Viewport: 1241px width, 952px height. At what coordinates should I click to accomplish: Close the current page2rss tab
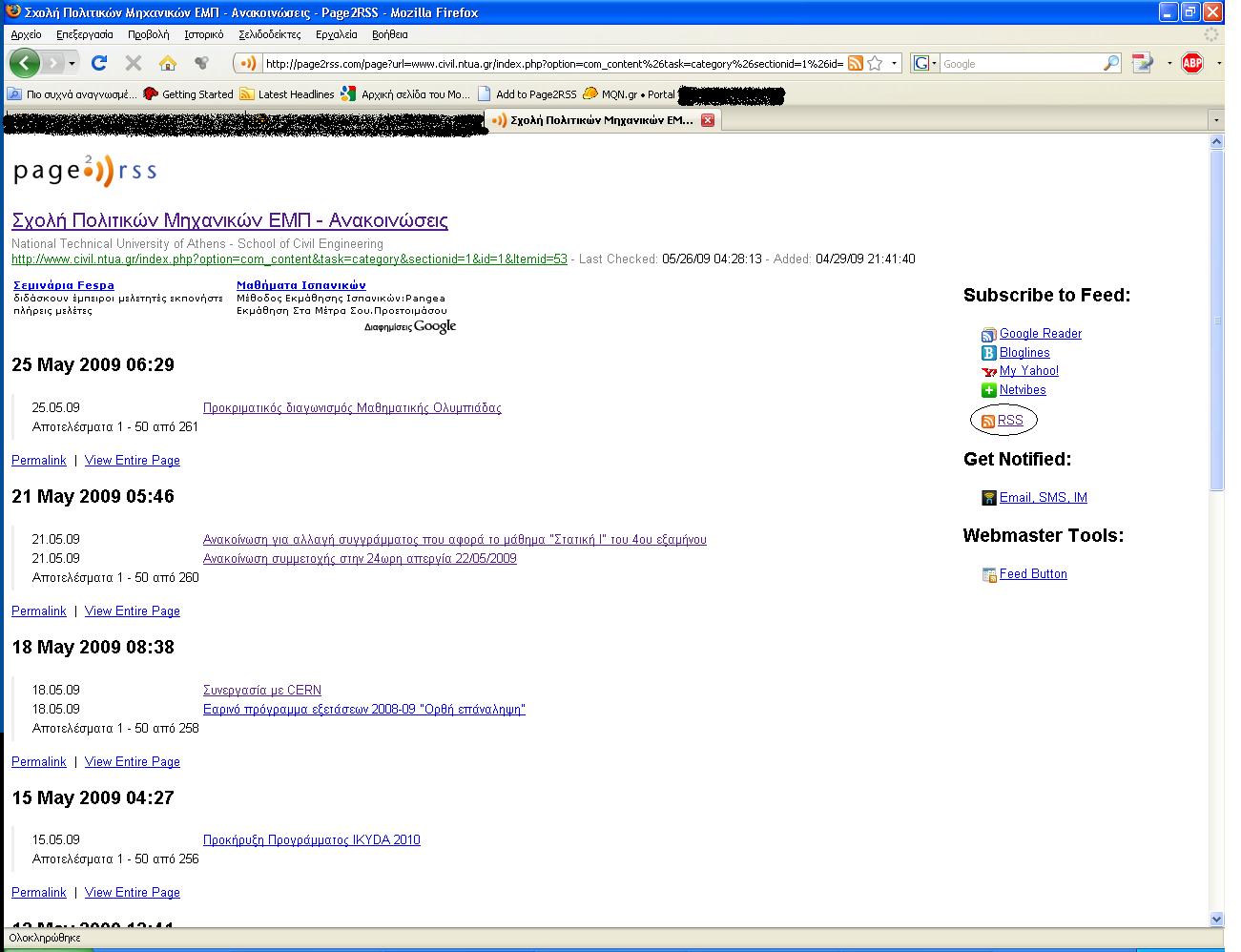pos(707,120)
